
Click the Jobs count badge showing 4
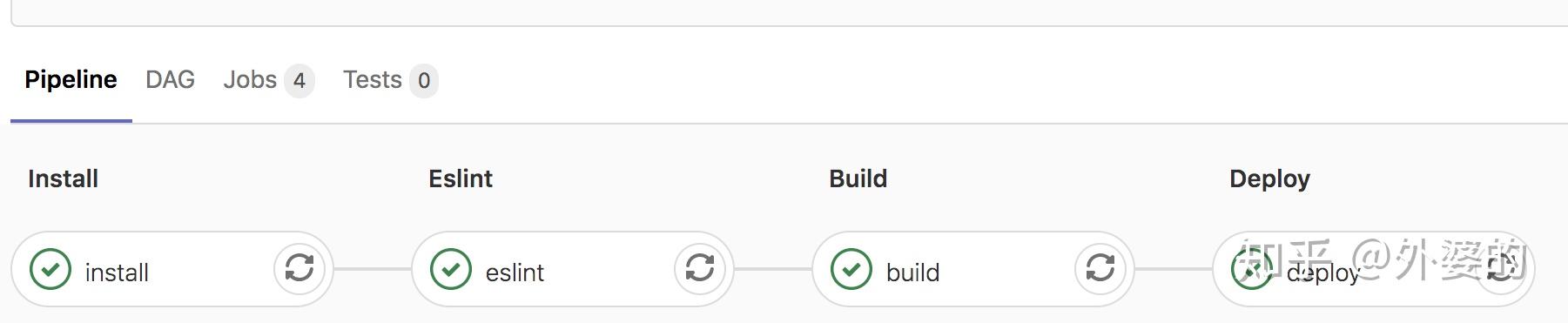click(x=299, y=81)
